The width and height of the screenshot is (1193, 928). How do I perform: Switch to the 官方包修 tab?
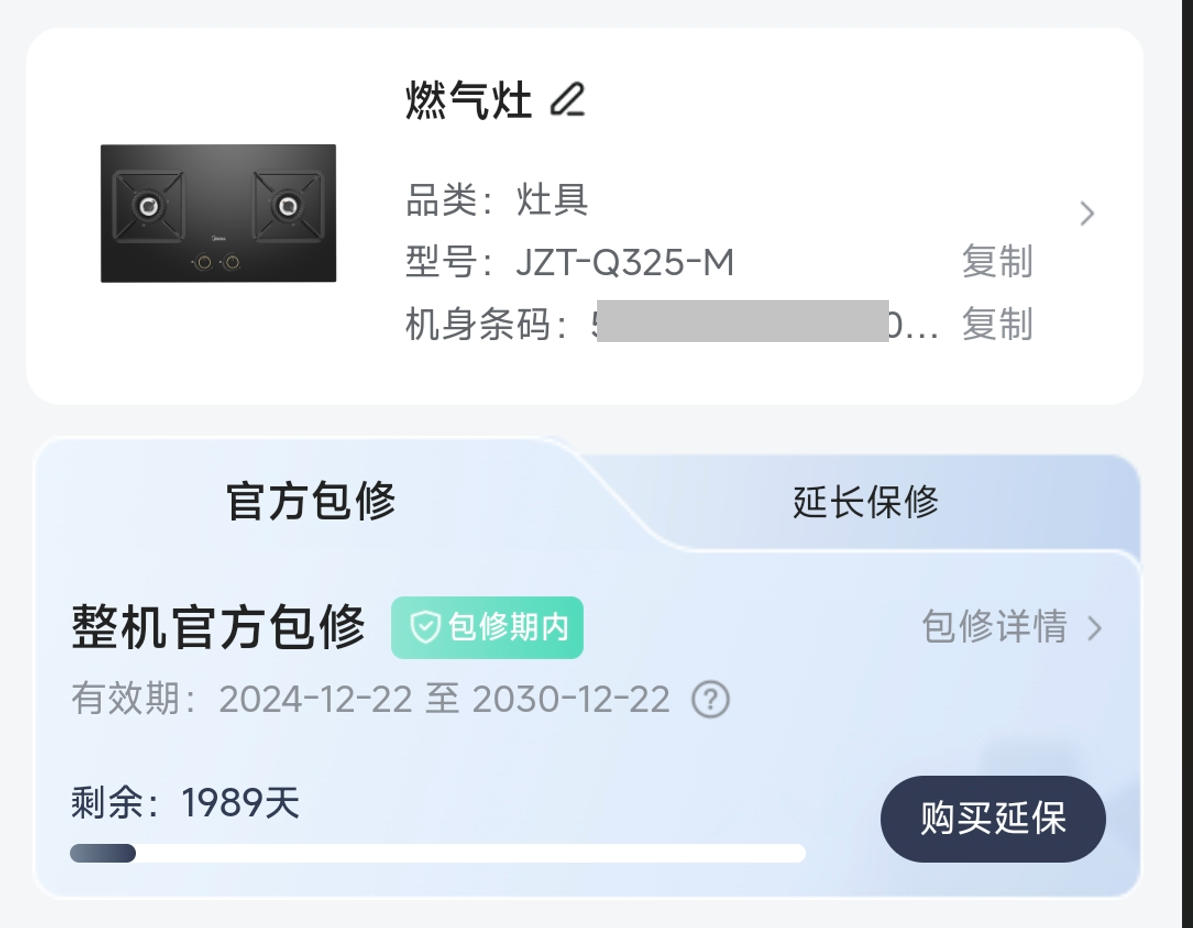(x=311, y=500)
